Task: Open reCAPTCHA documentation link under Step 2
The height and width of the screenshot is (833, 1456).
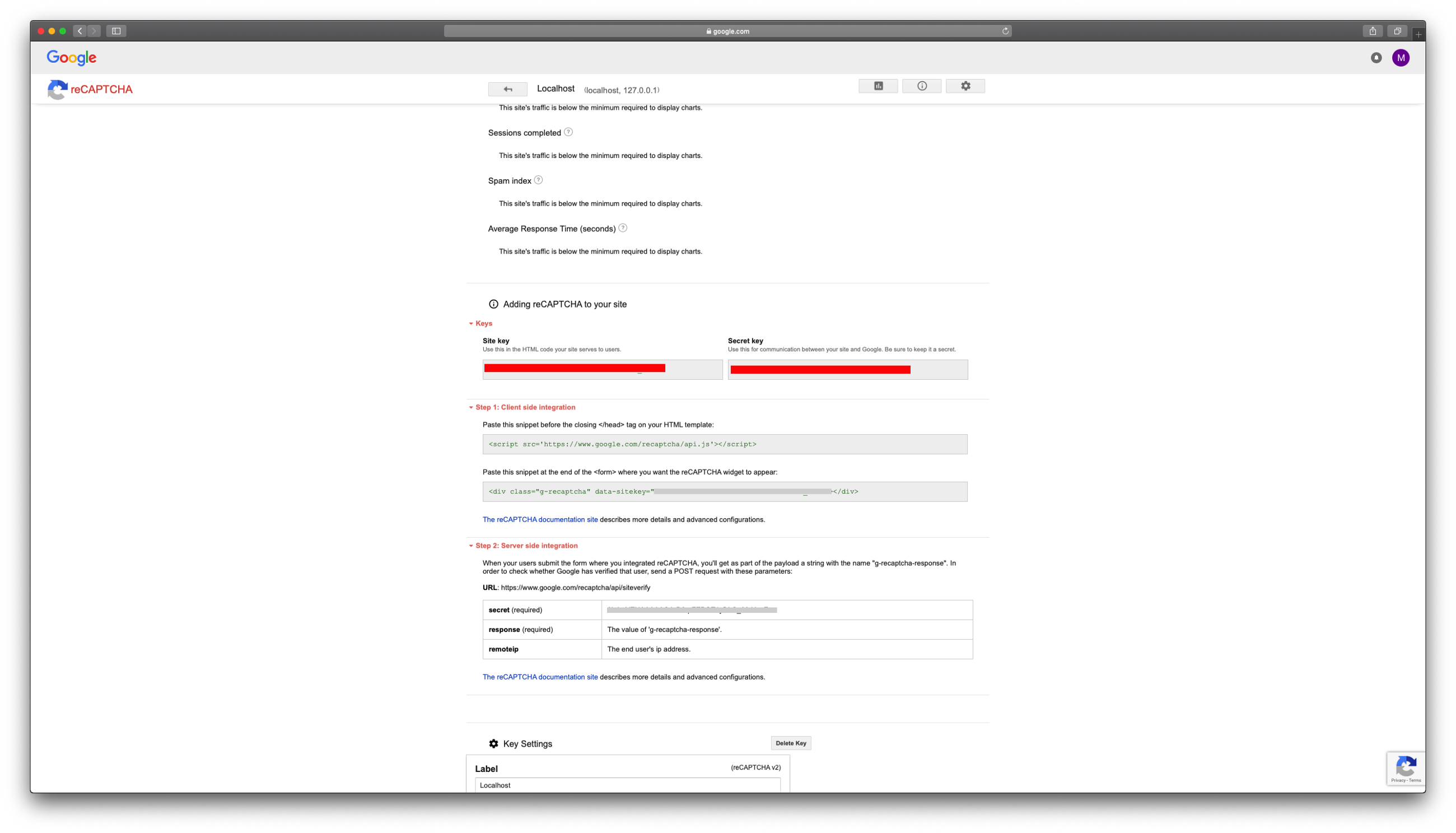Action: [x=540, y=677]
